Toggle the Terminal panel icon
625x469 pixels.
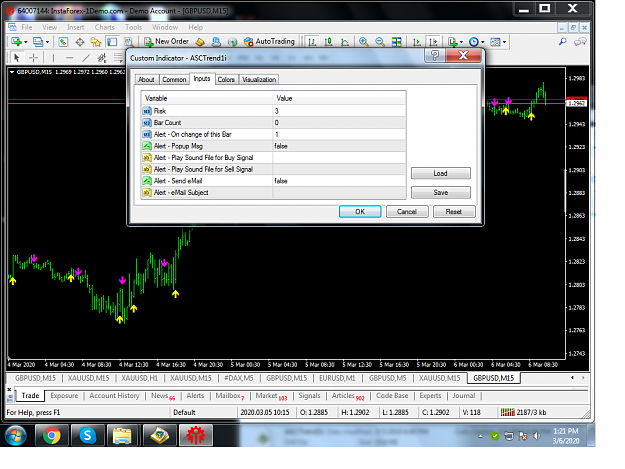click(x=112, y=41)
